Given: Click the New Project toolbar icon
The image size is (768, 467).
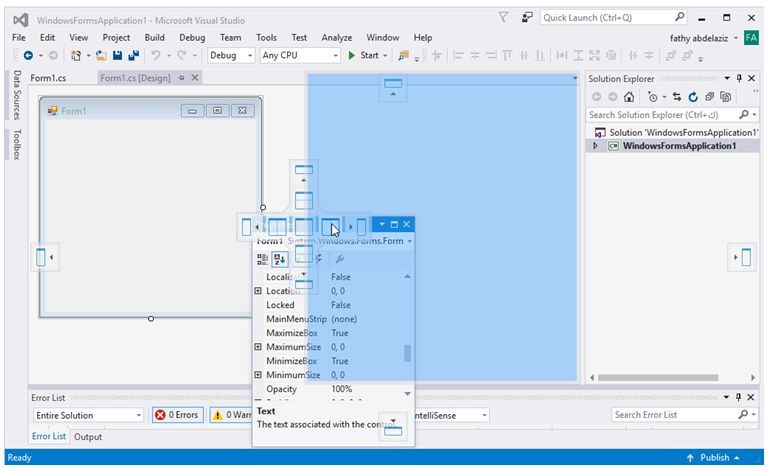Looking at the screenshot, I should pos(76,55).
